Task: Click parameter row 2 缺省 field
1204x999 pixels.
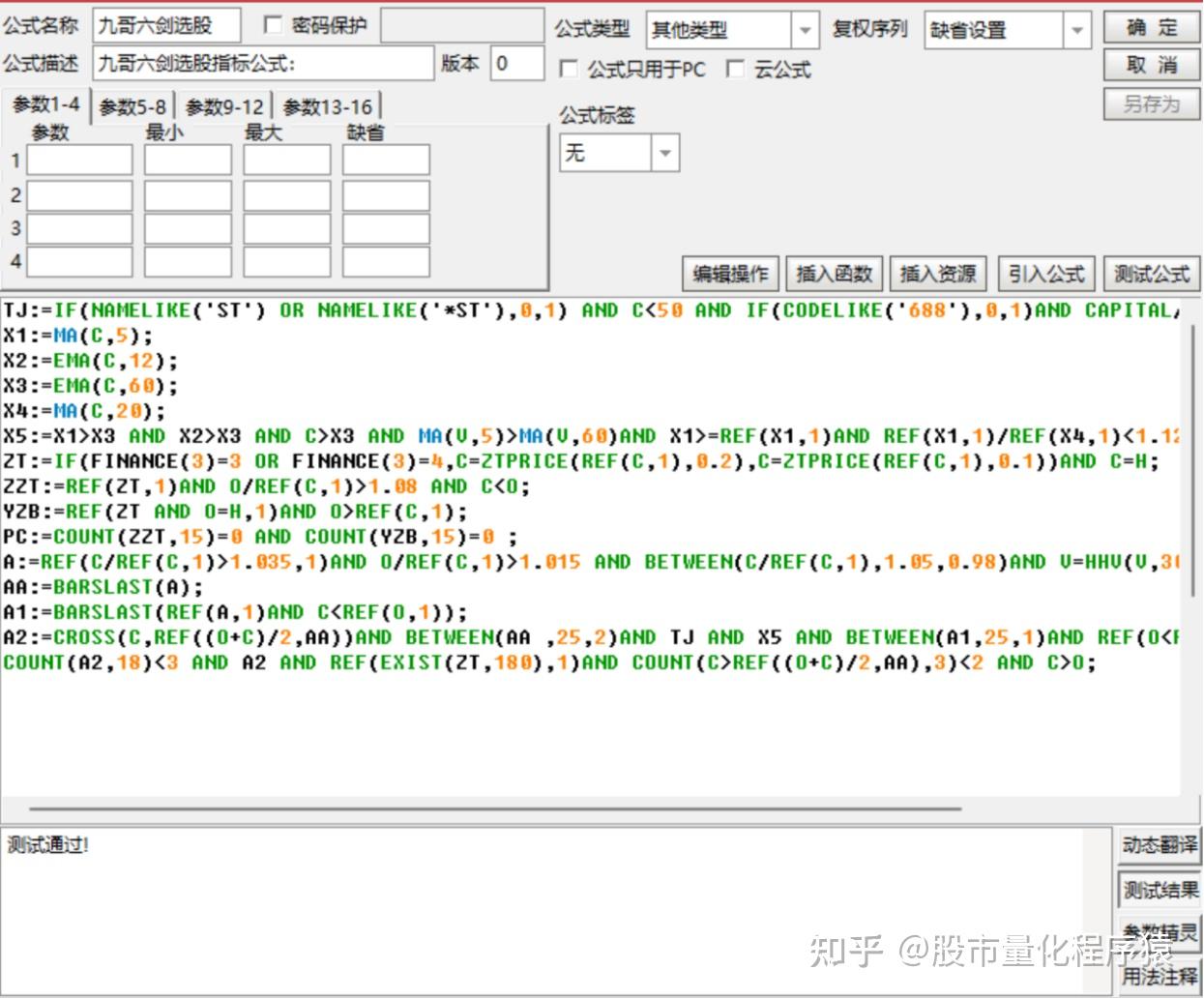Action: (386, 194)
